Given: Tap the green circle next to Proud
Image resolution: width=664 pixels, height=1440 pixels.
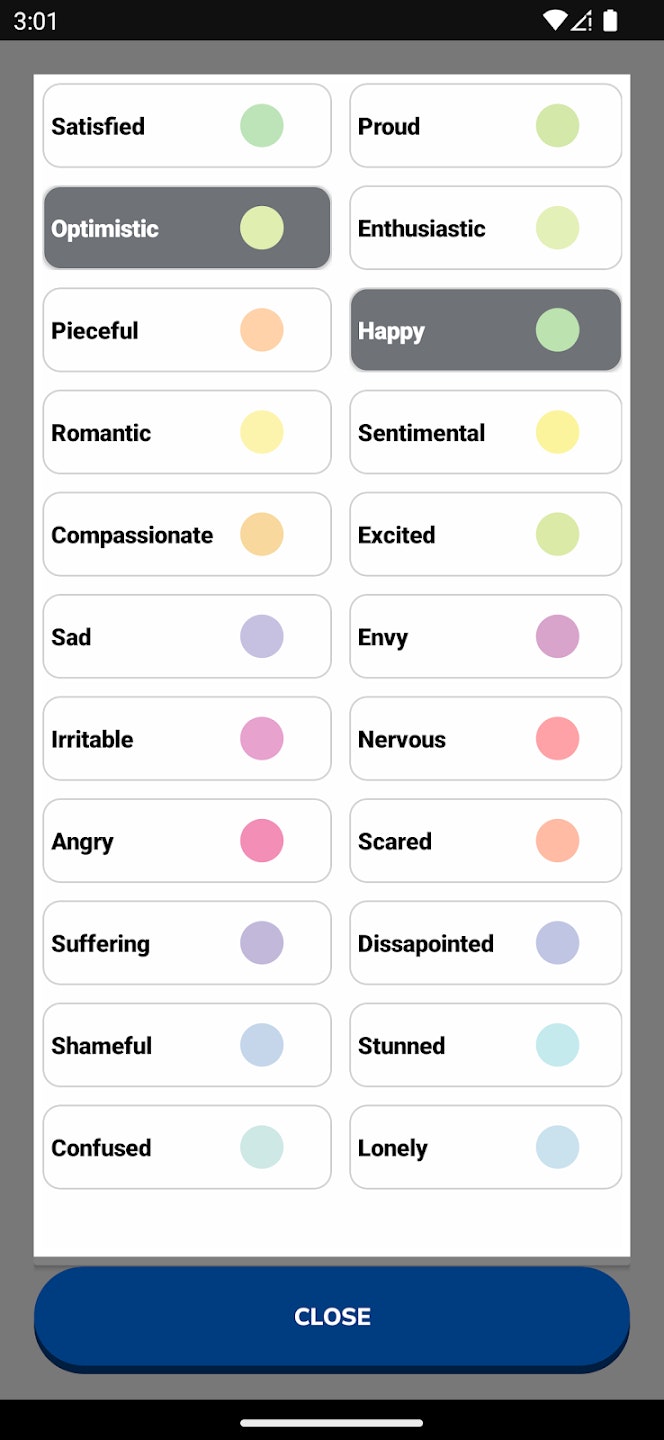Looking at the screenshot, I should click(x=558, y=126).
